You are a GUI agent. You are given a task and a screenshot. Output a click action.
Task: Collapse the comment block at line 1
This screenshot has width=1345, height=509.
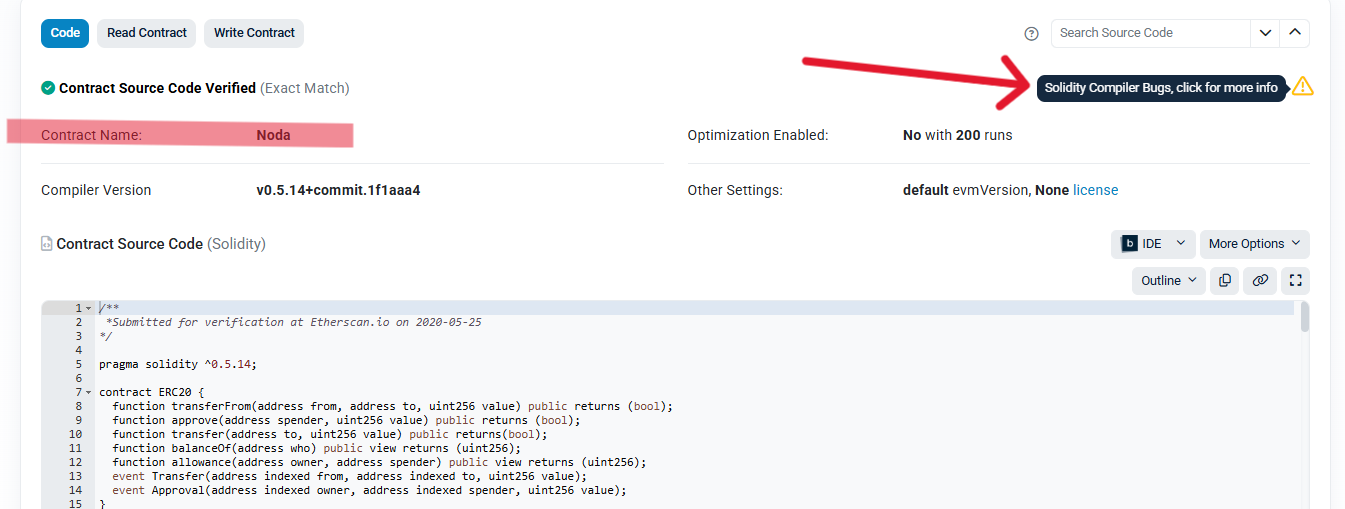coord(89,309)
